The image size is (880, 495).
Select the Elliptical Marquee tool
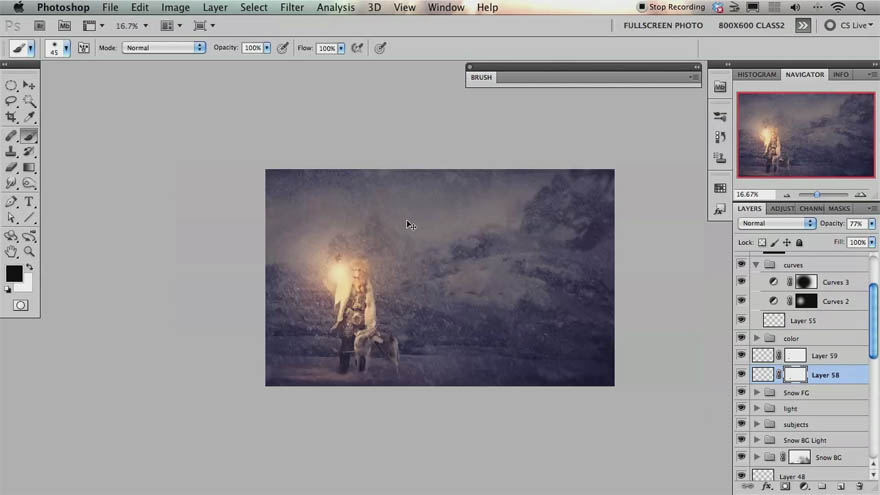click(11, 85)
